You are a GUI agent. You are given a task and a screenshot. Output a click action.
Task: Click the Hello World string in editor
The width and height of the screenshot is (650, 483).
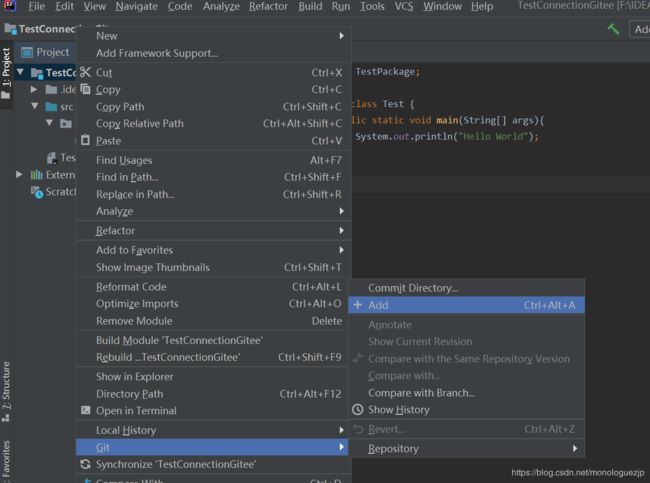pyautogui.click(x=492, y=136)
